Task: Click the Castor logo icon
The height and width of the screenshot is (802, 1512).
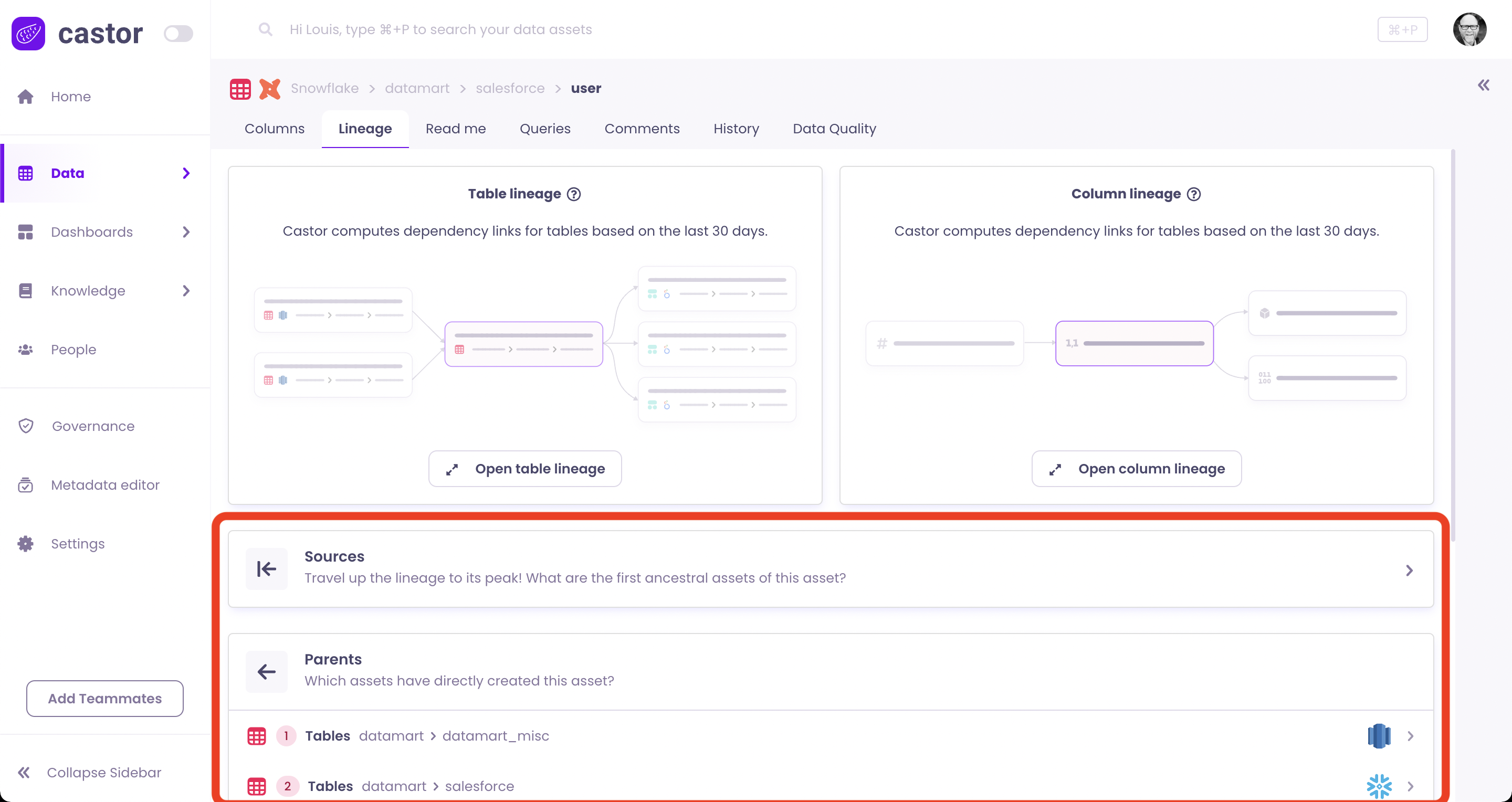Action: point(28,34)
